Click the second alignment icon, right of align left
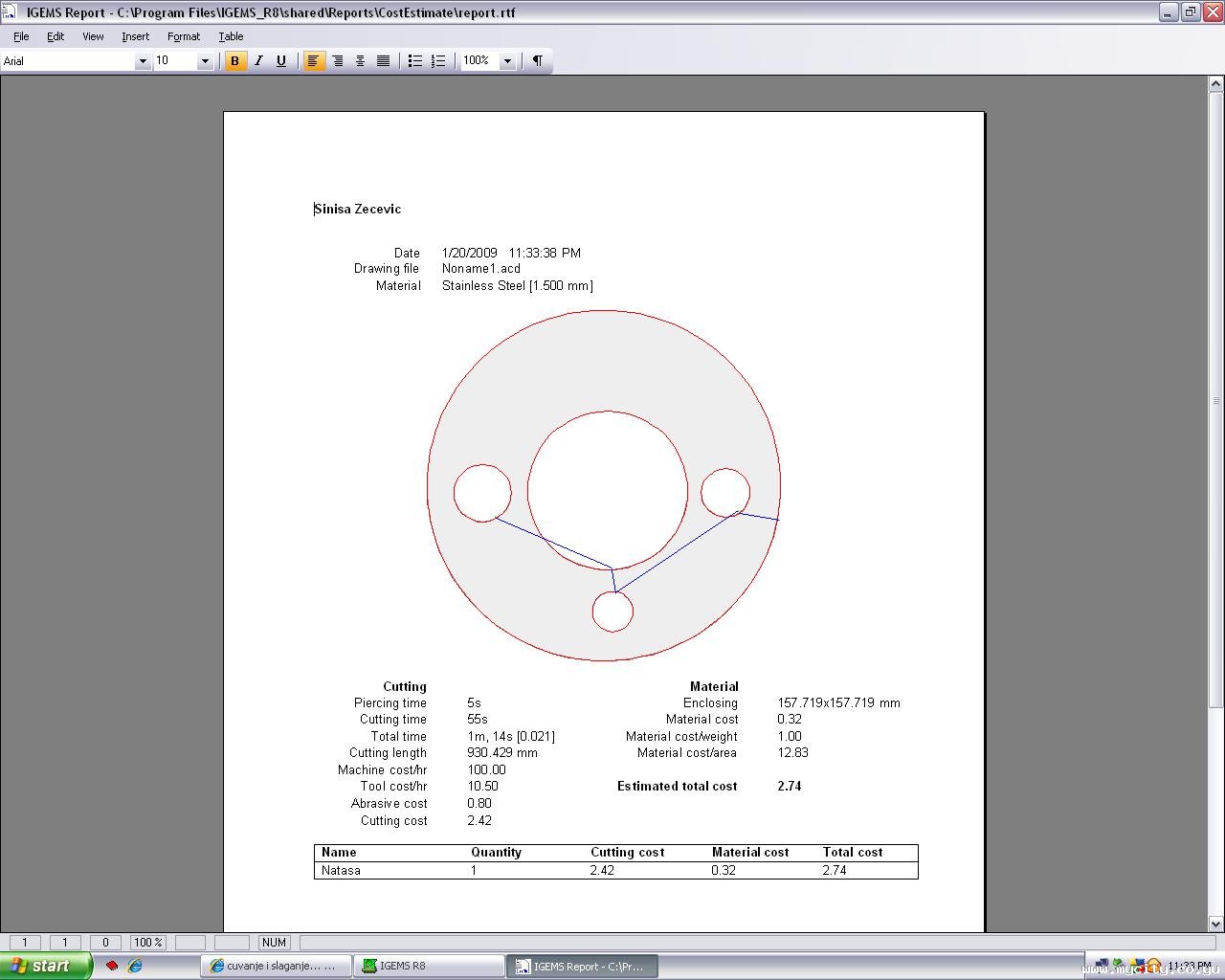This screenshot has width=1225, height=980. (337, 61)
